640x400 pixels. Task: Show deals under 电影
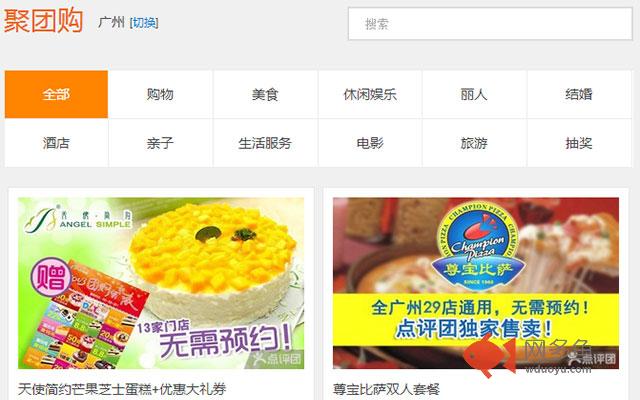(x=370, y=143)
